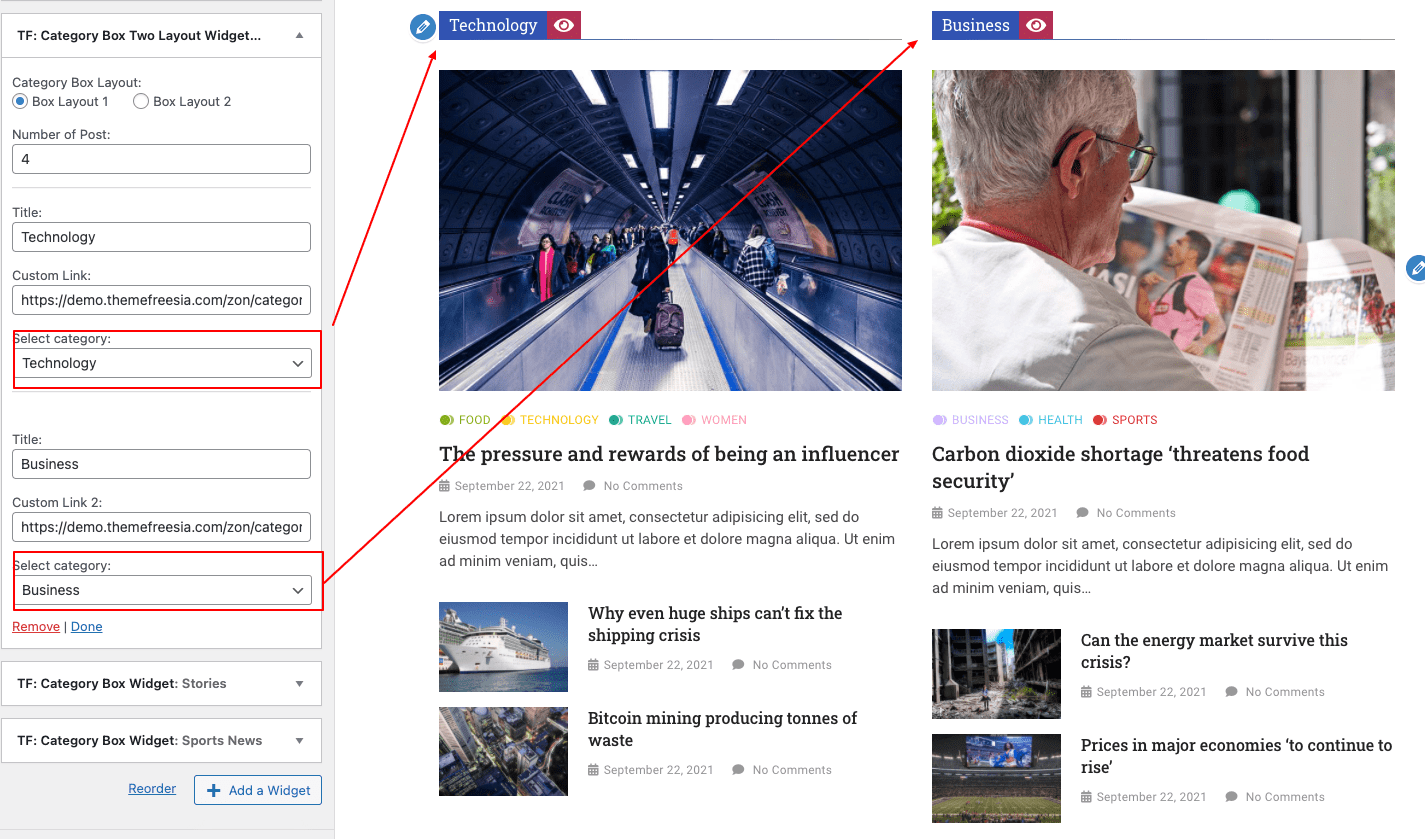Click the Reorder link
Image resolution: width=1425 pixels, height=839 pixels.
152,789
